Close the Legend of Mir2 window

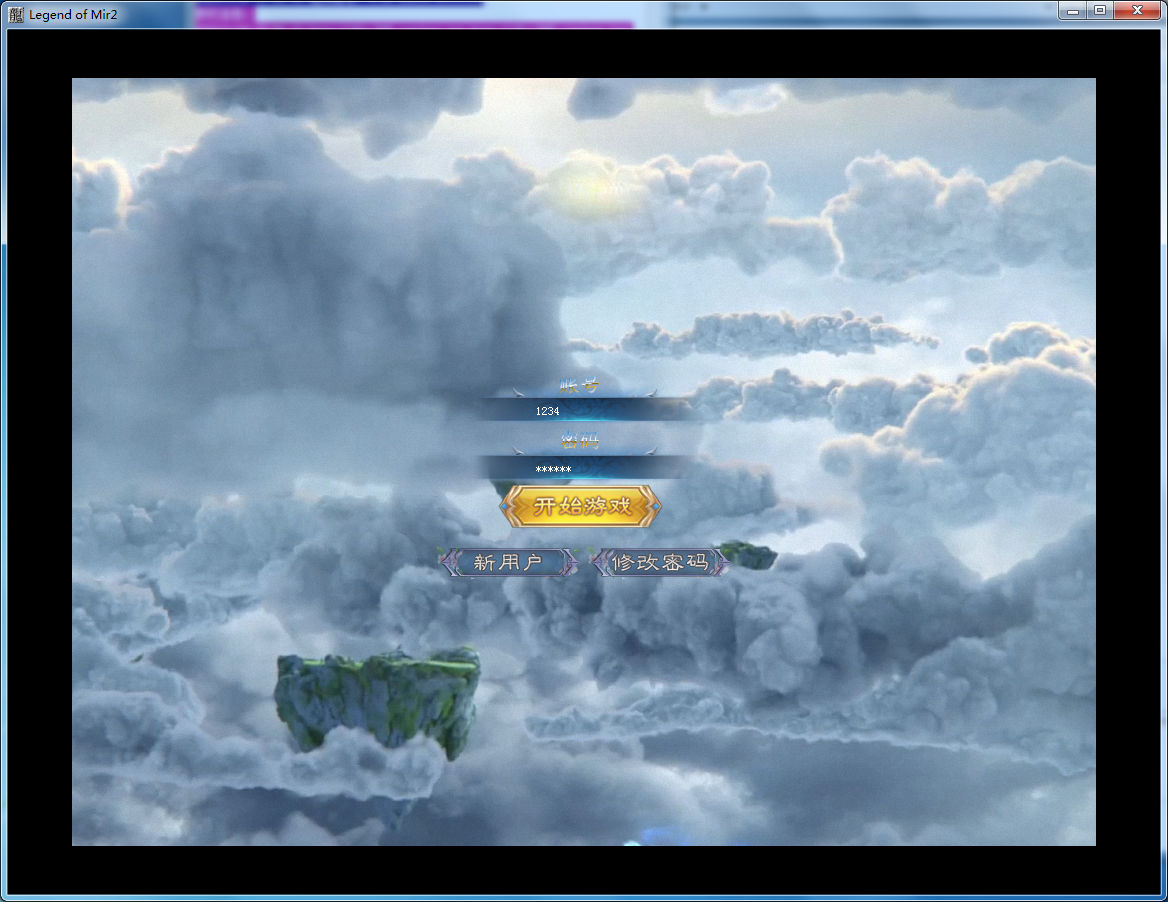(x=1137, y=10)
